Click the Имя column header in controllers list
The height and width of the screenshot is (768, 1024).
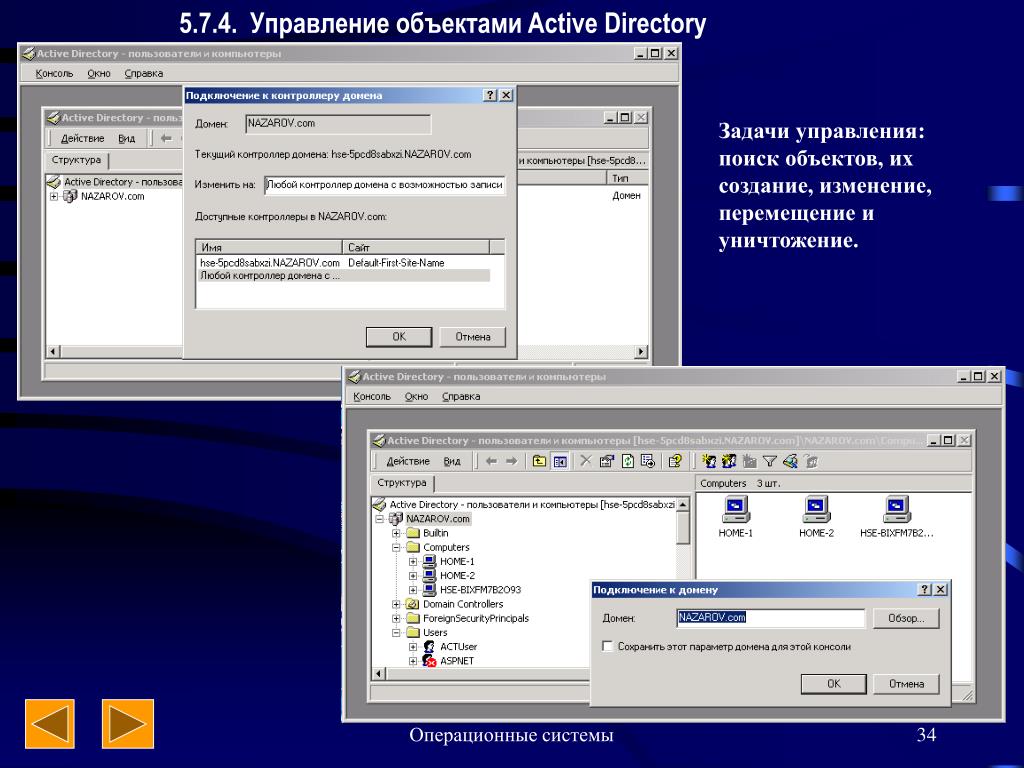point(269,248)
